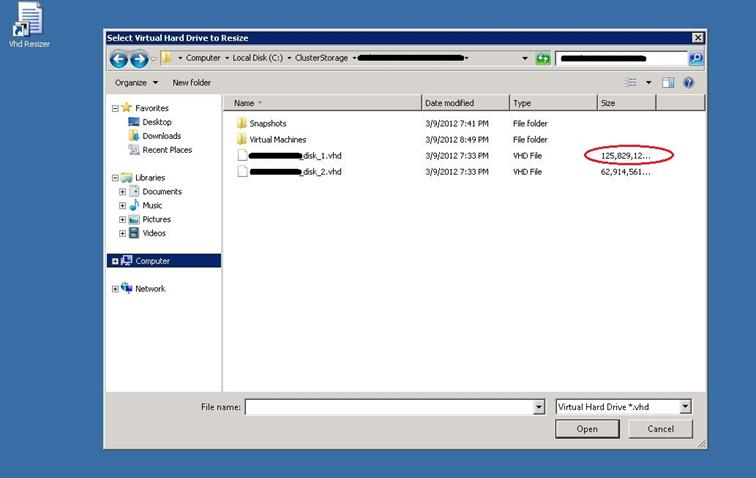This screenshot has width=756, height=478.
Task: Toggle the preview pane icon
Action: click(668, 83)
